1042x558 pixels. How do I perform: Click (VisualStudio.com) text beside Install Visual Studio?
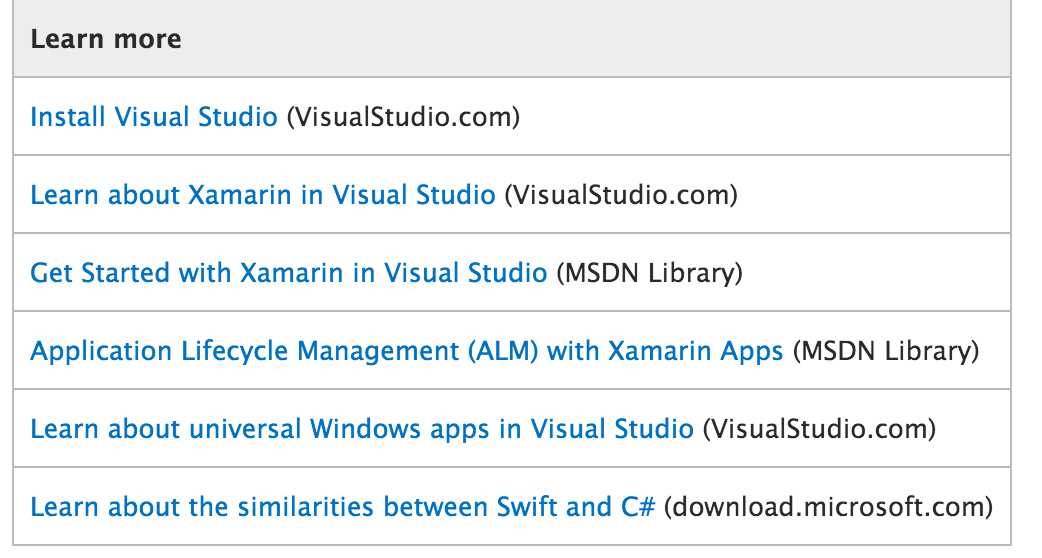point(403,118)
